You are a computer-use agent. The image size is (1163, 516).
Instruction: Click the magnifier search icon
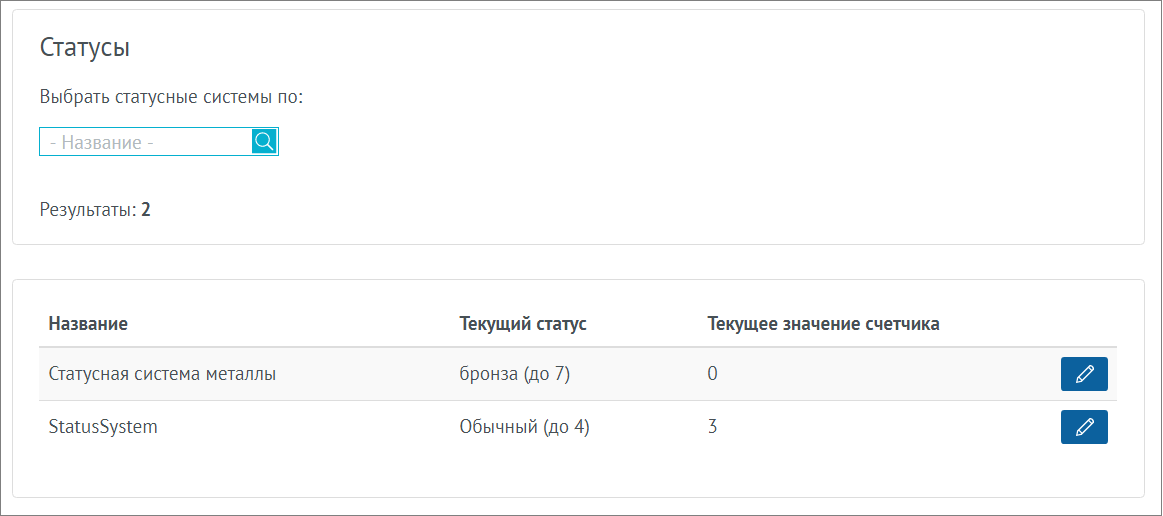(264, 141)
